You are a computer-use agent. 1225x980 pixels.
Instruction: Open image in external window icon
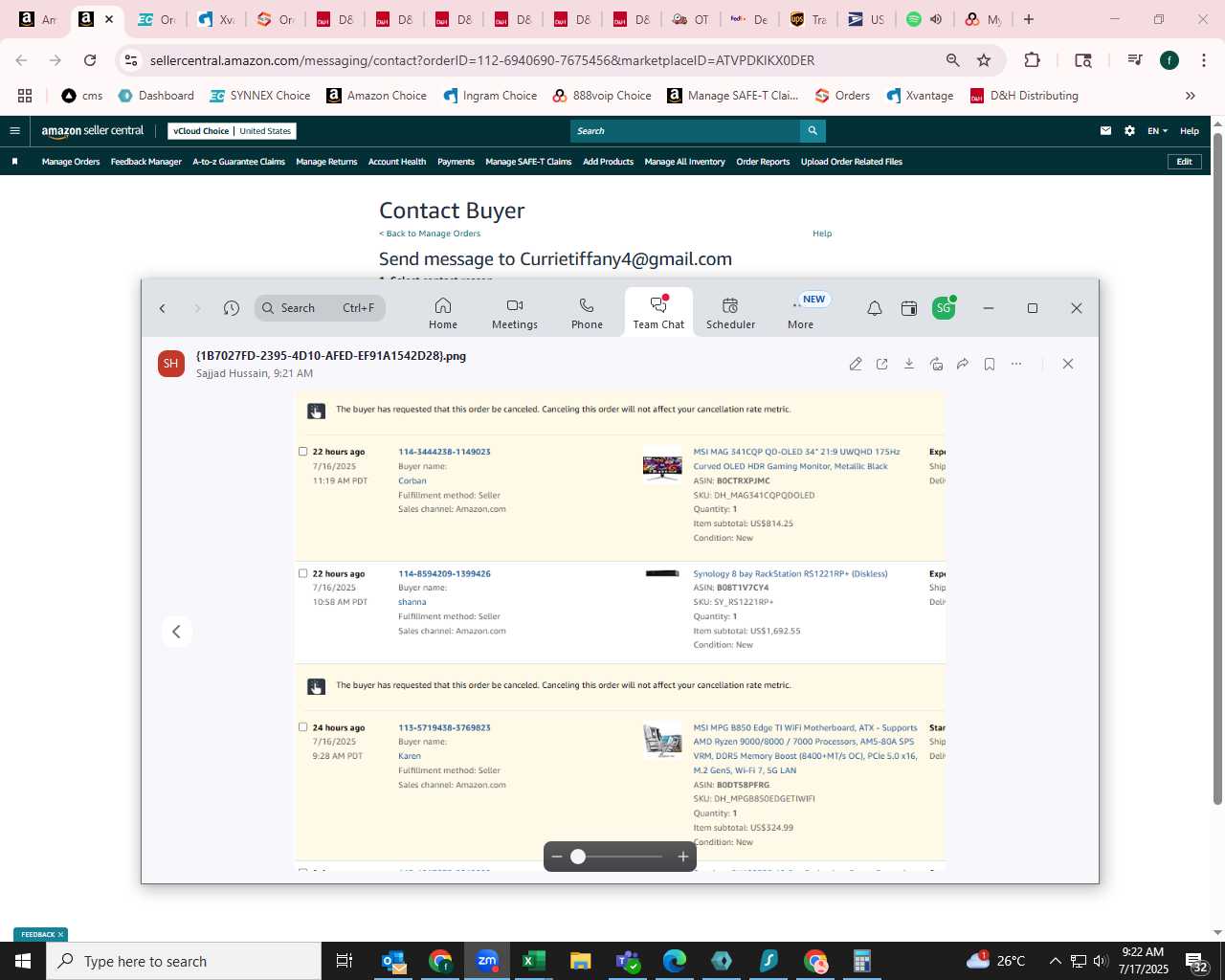882,364
